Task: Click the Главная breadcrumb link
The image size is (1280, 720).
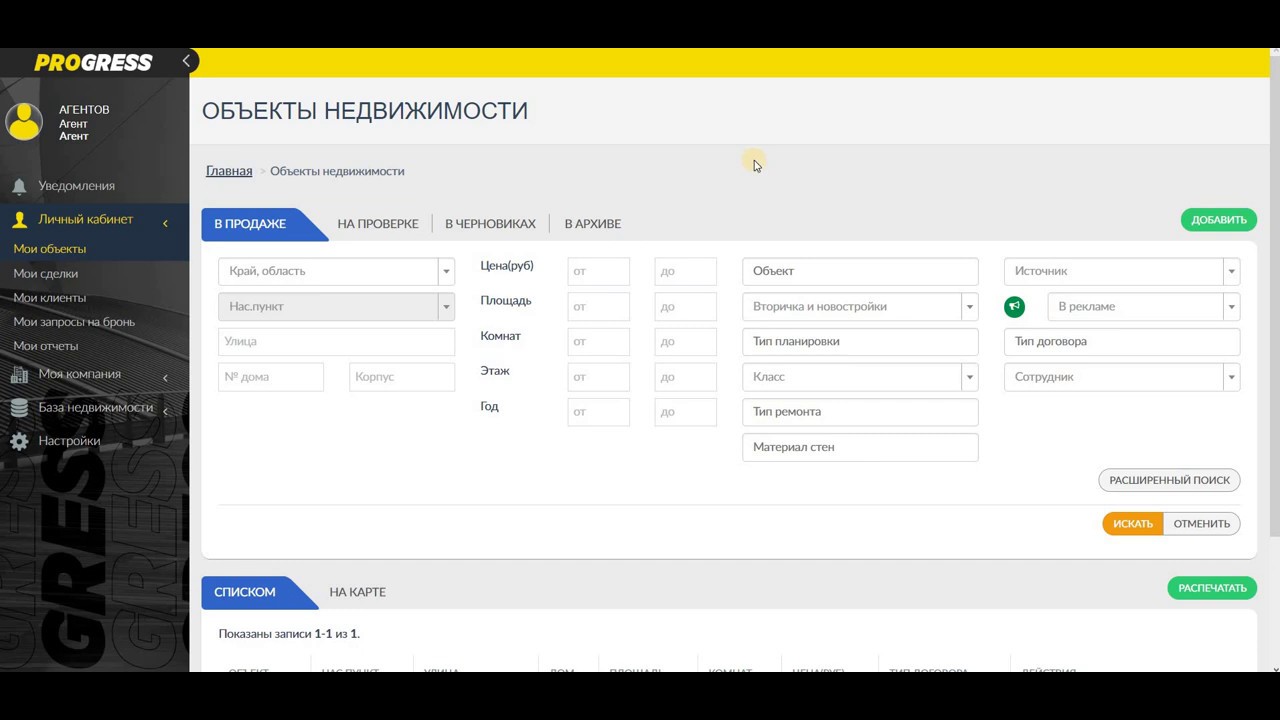Action: 229,171
